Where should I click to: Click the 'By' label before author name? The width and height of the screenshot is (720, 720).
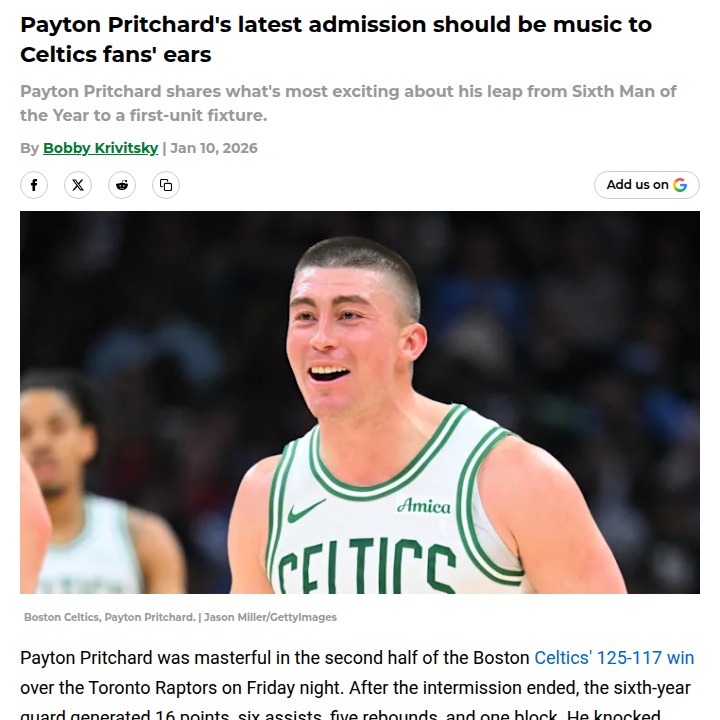pos(29,148)
